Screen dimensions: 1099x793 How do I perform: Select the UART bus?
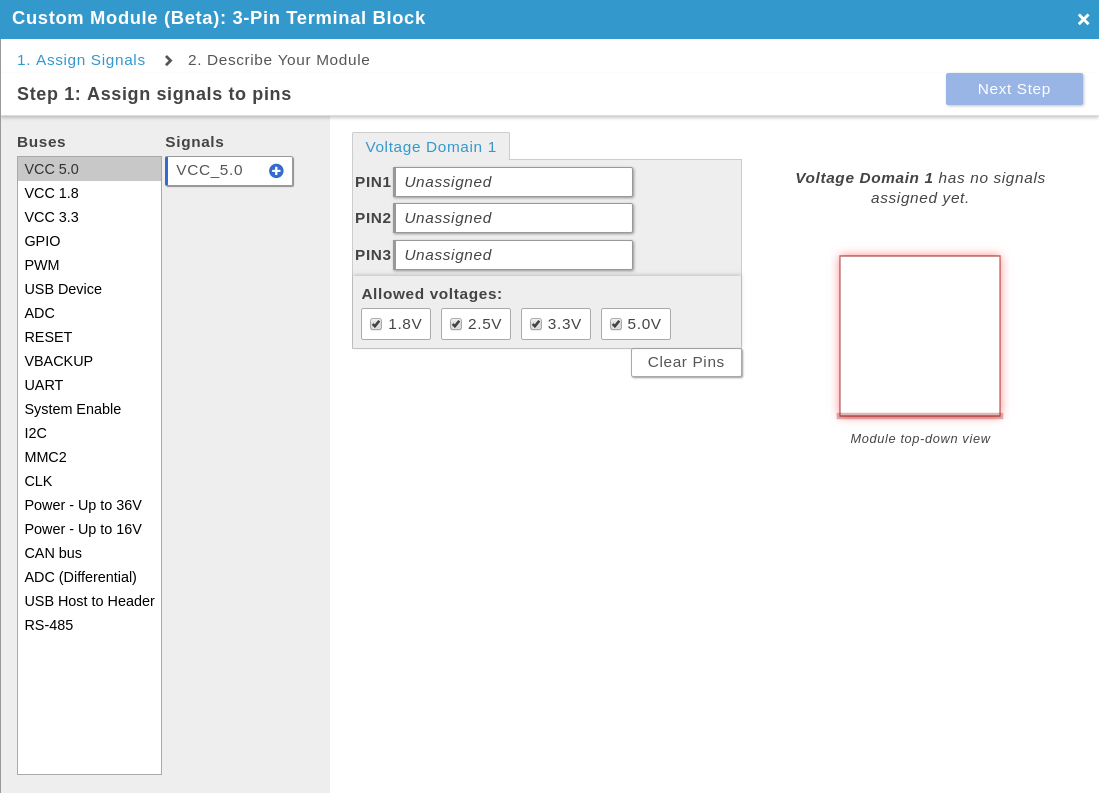tap(90, 385)
